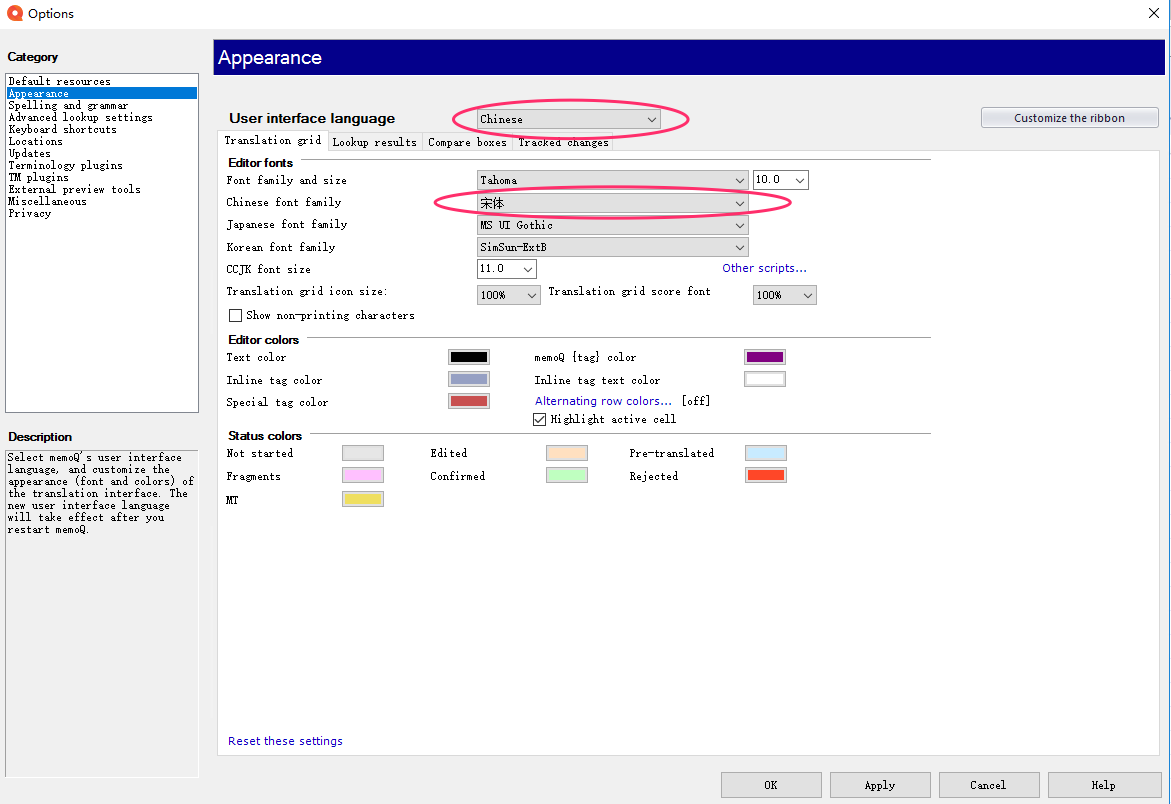Select Updates category

[102, 153]
